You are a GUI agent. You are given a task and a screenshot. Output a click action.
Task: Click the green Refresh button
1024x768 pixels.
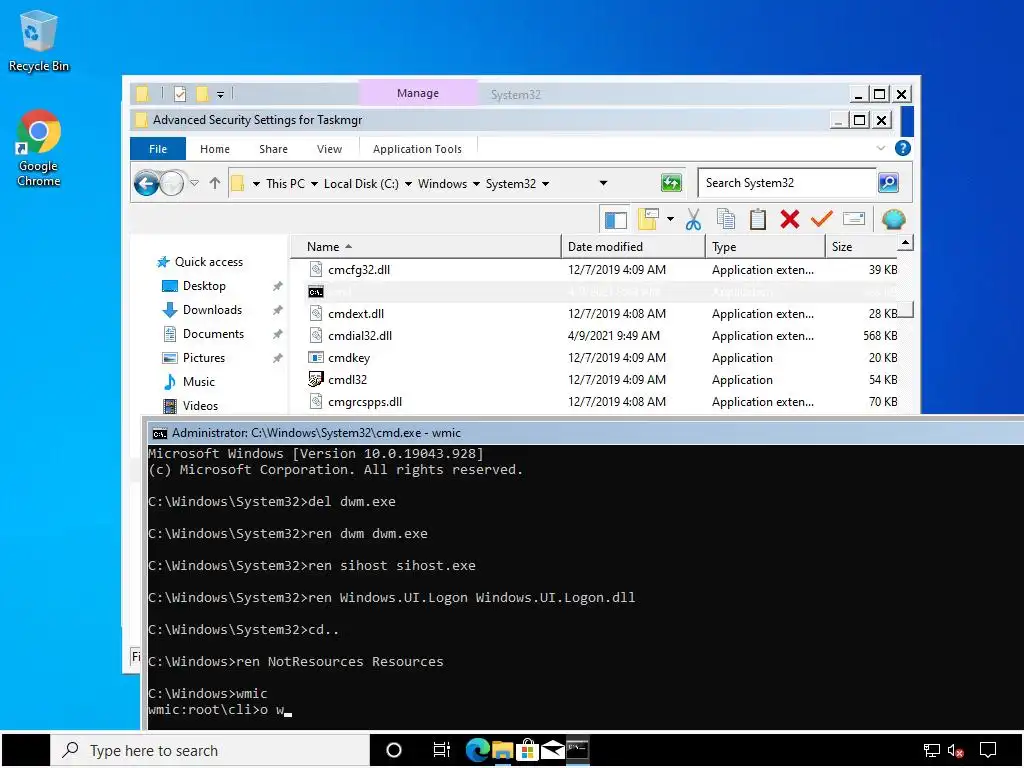click(x=671, y=183)
